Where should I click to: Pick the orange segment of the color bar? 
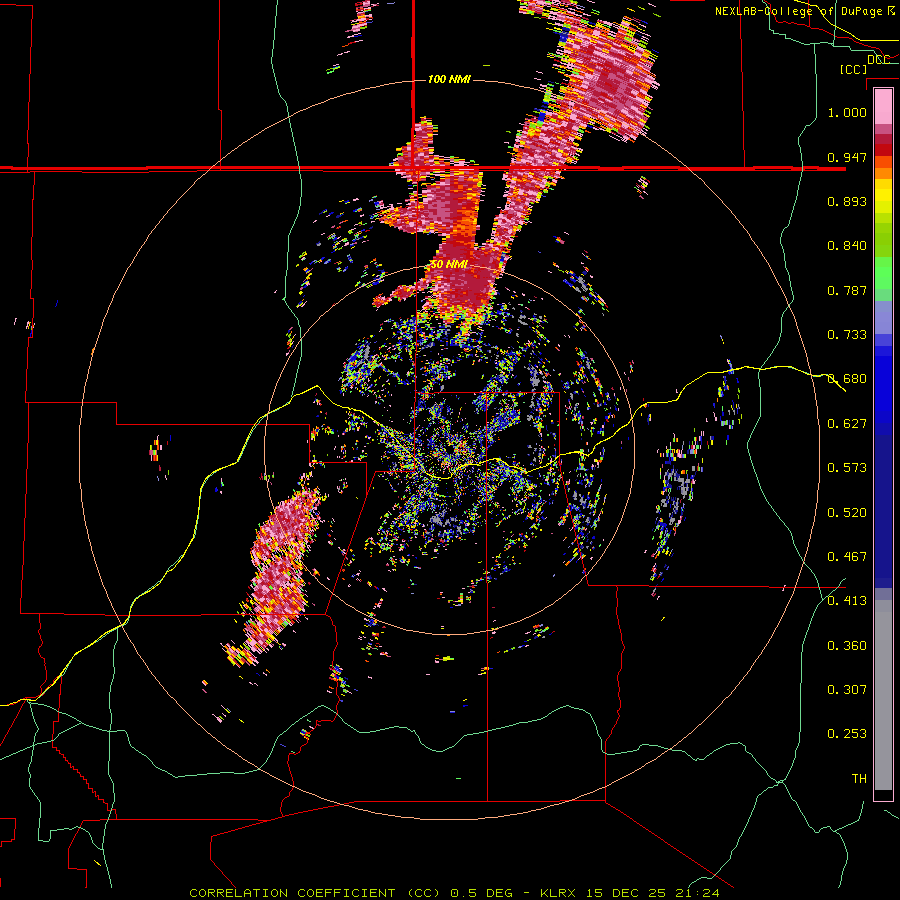point(883,173)
